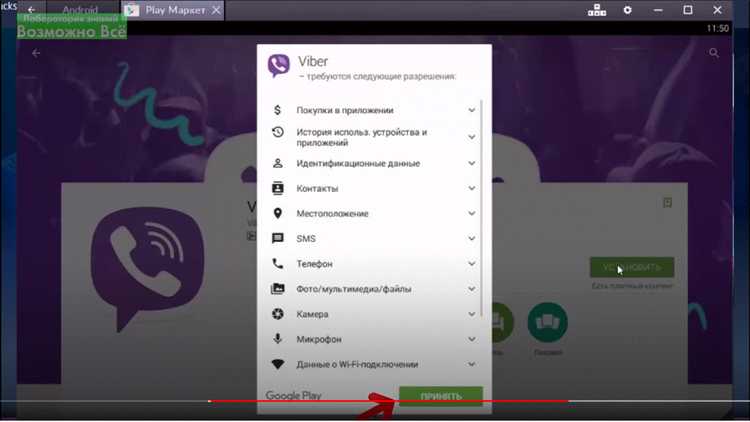
Task: Click the history clock icon for device usage
Action: [277, 132]
